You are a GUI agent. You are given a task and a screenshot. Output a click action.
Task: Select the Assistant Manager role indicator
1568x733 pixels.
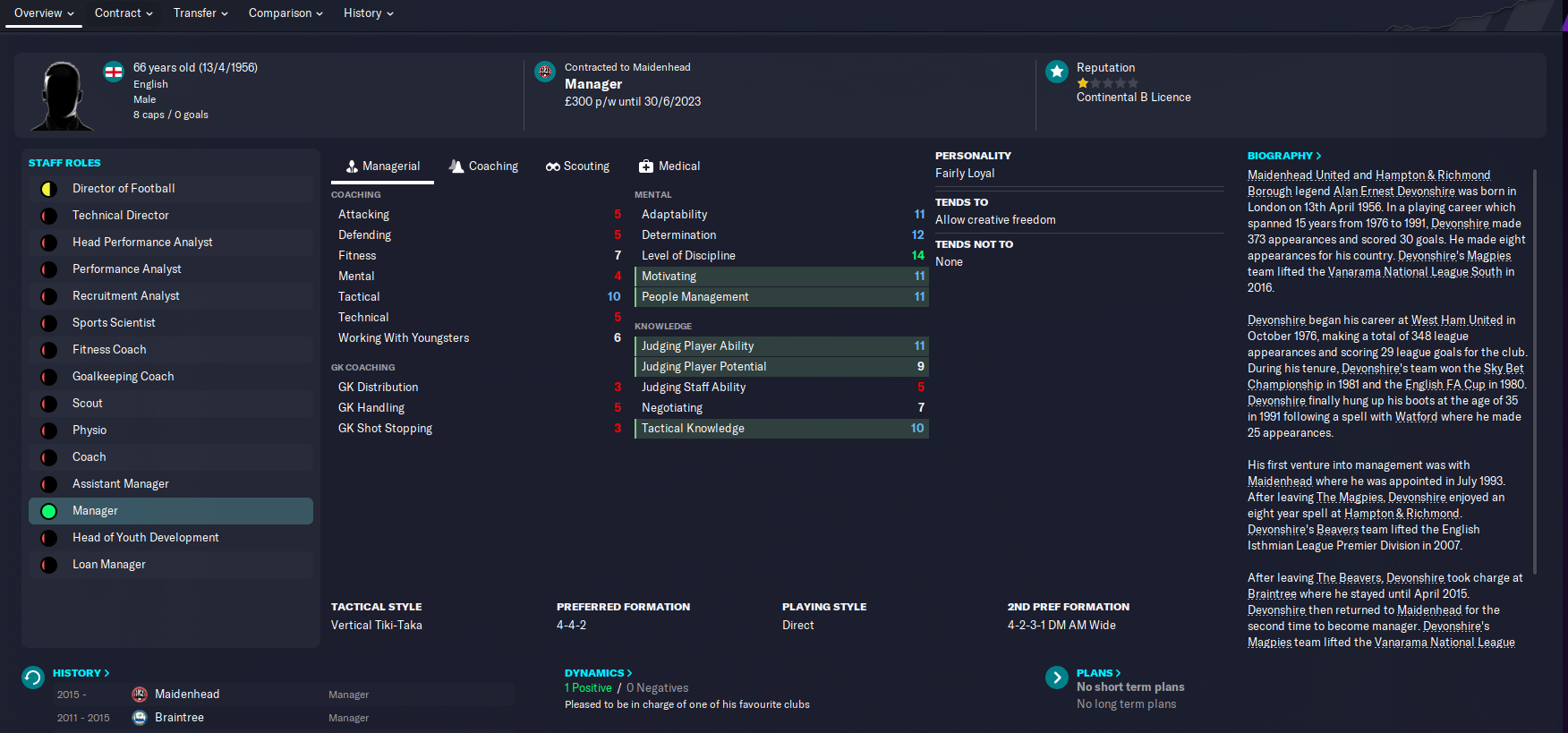click(49, 484)
